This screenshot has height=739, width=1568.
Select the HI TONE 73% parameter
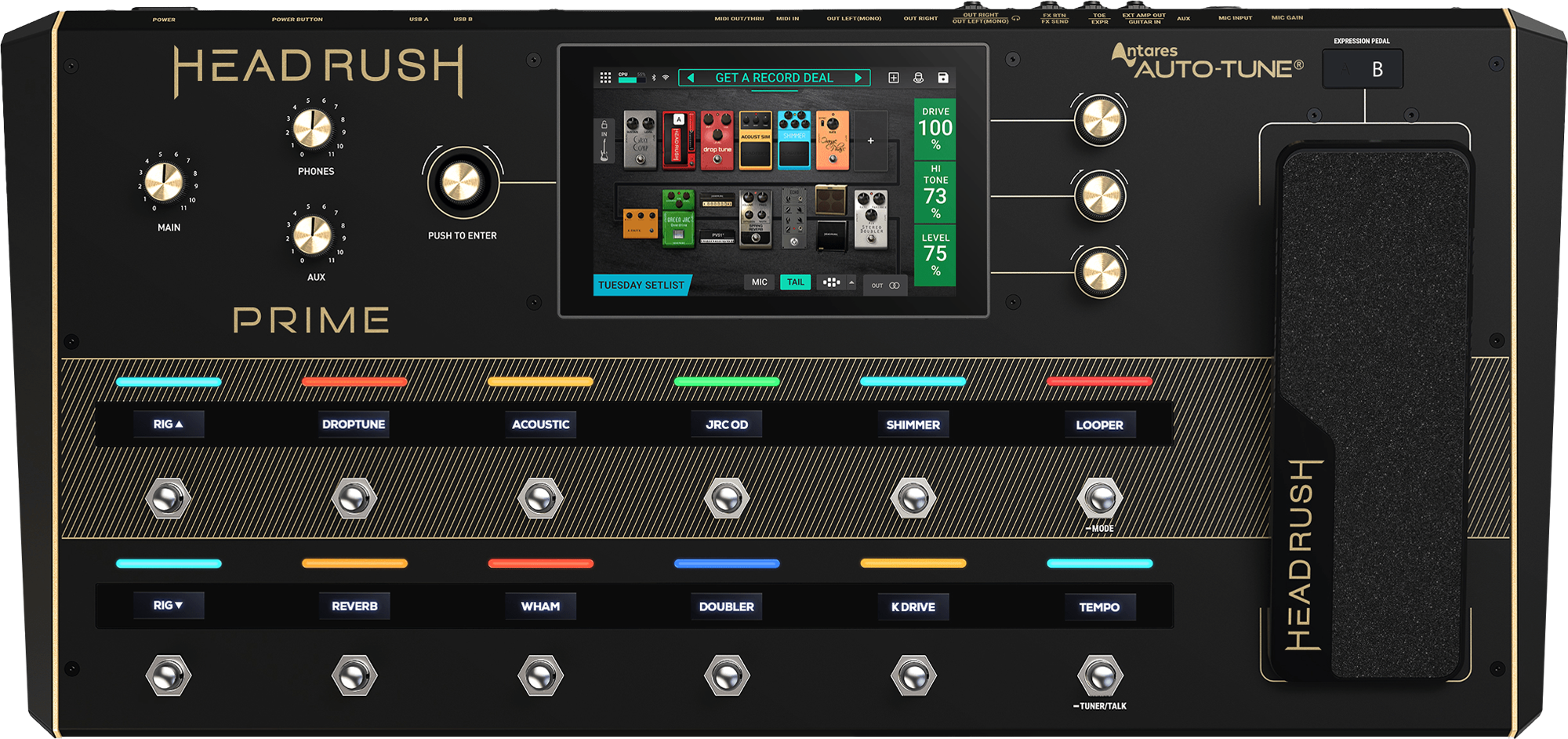pos(935,191)
